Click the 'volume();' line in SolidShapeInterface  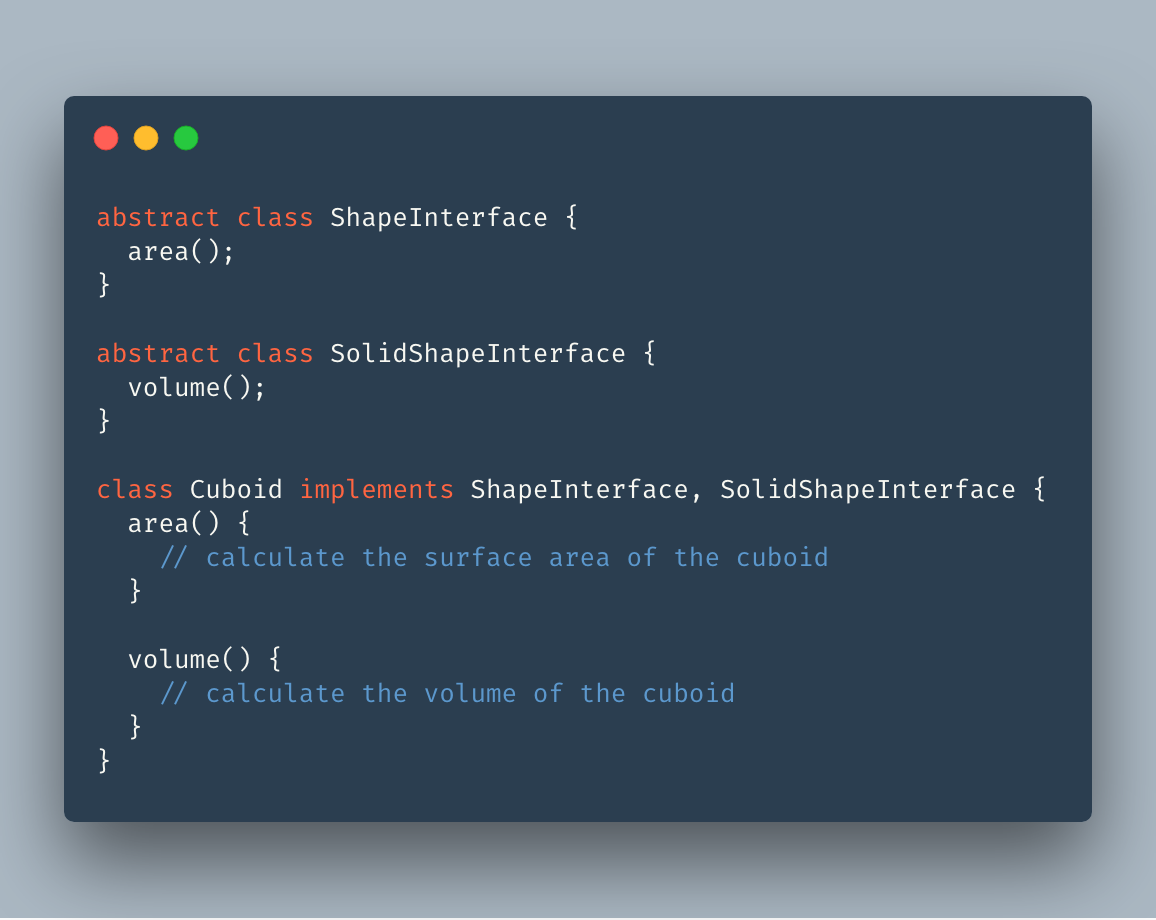tap(197, 388)
